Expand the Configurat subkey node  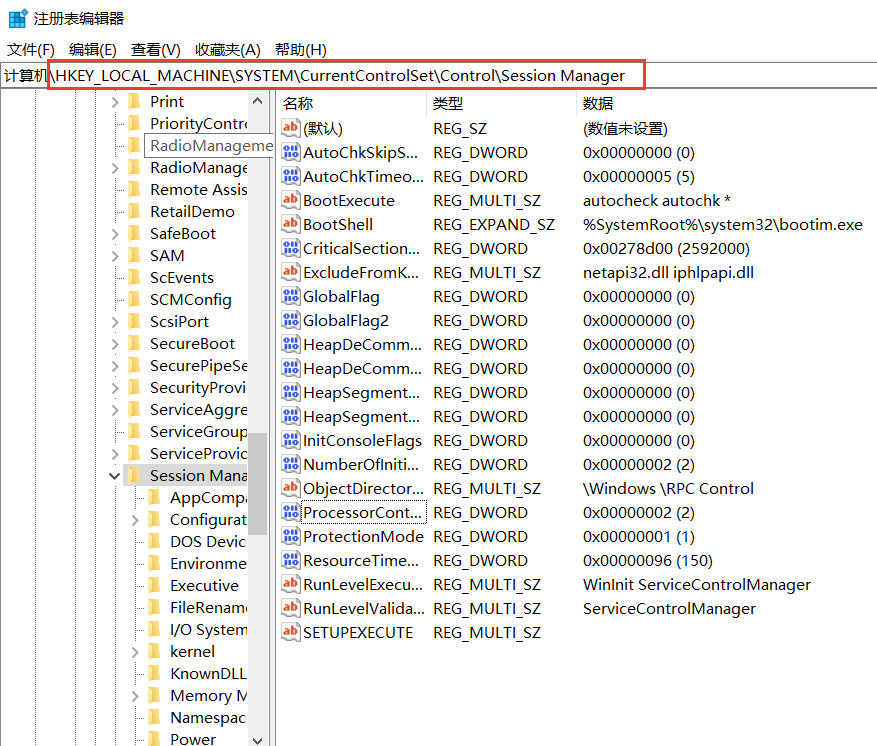pos(135,520)
